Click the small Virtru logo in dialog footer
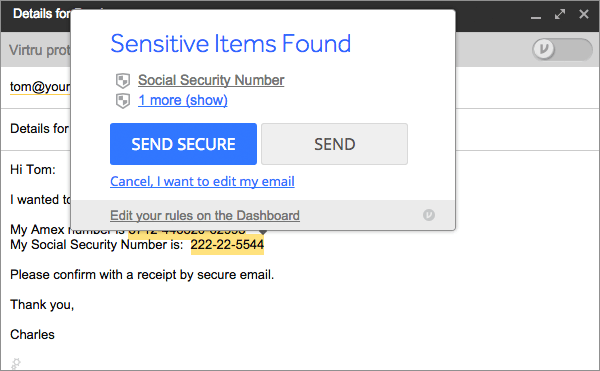The image size is (600, 371). pyautogui.click(x=429, y=215)
